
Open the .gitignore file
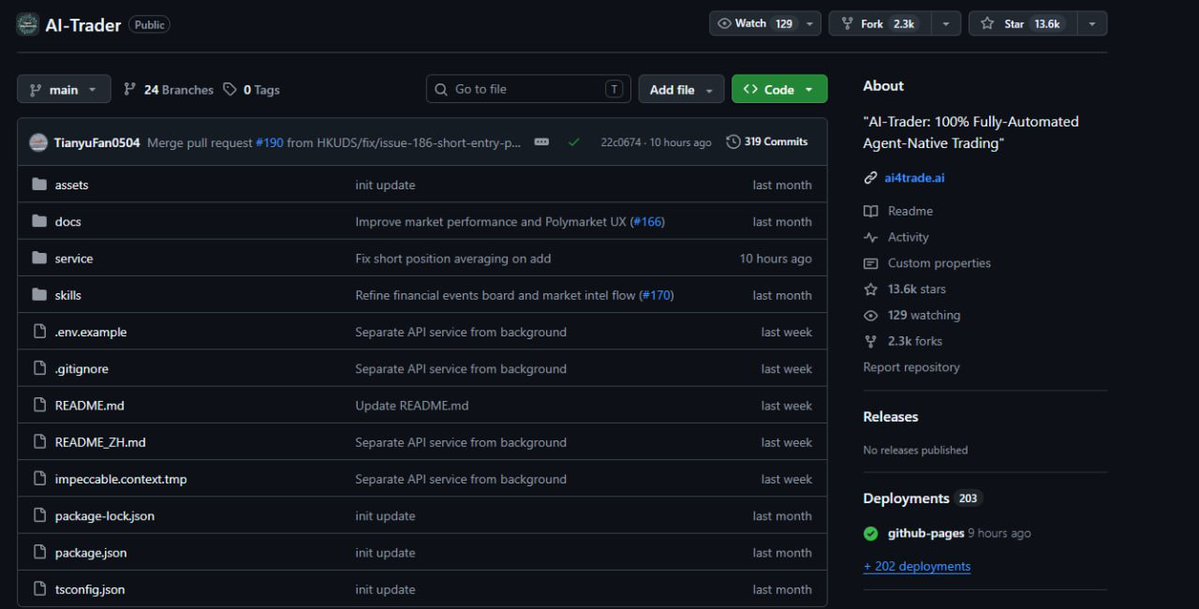click(82, 369)
